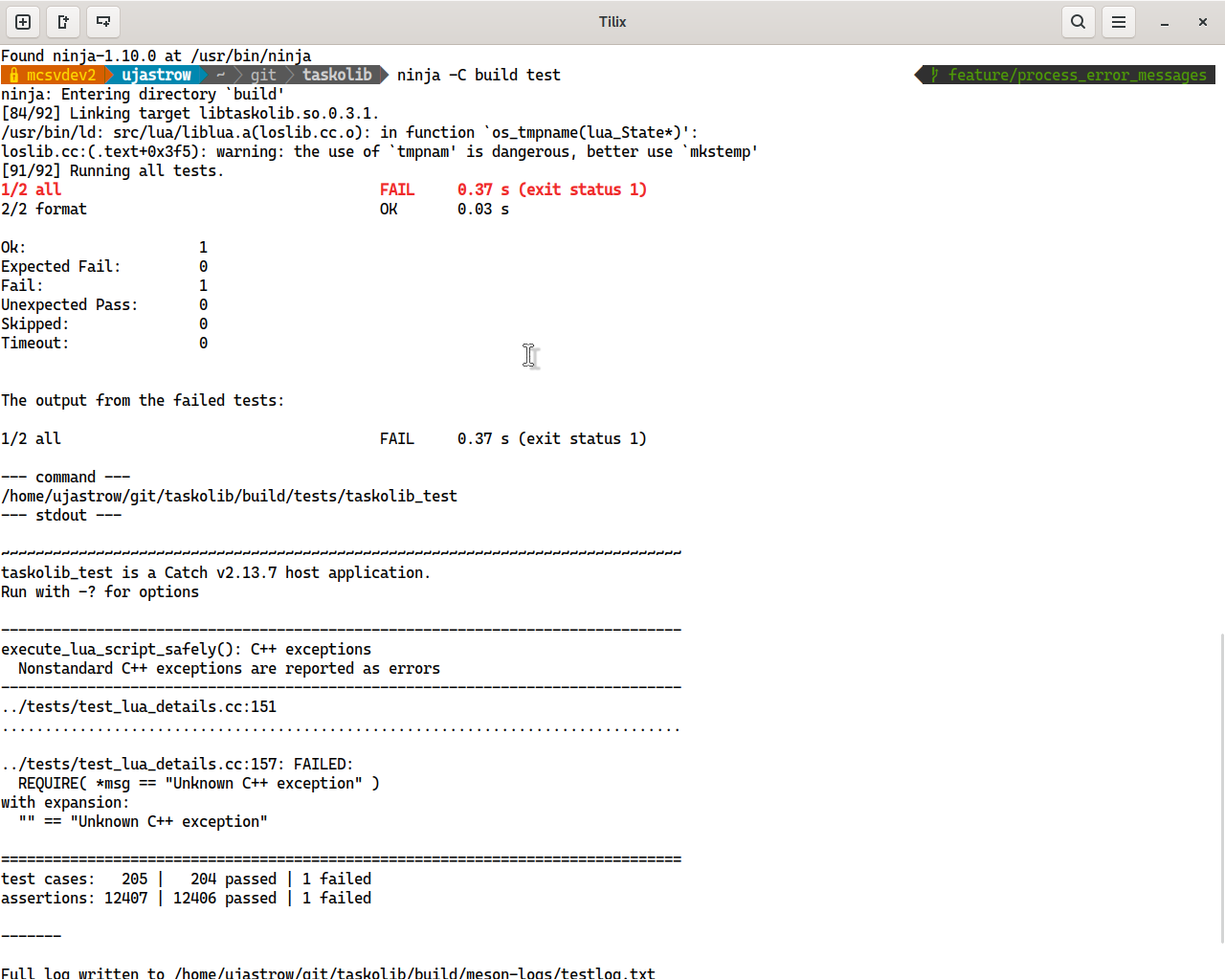Click the tmpnam warning line
Viewport: 1225px width, 980px height.
[x=380, y=151]
